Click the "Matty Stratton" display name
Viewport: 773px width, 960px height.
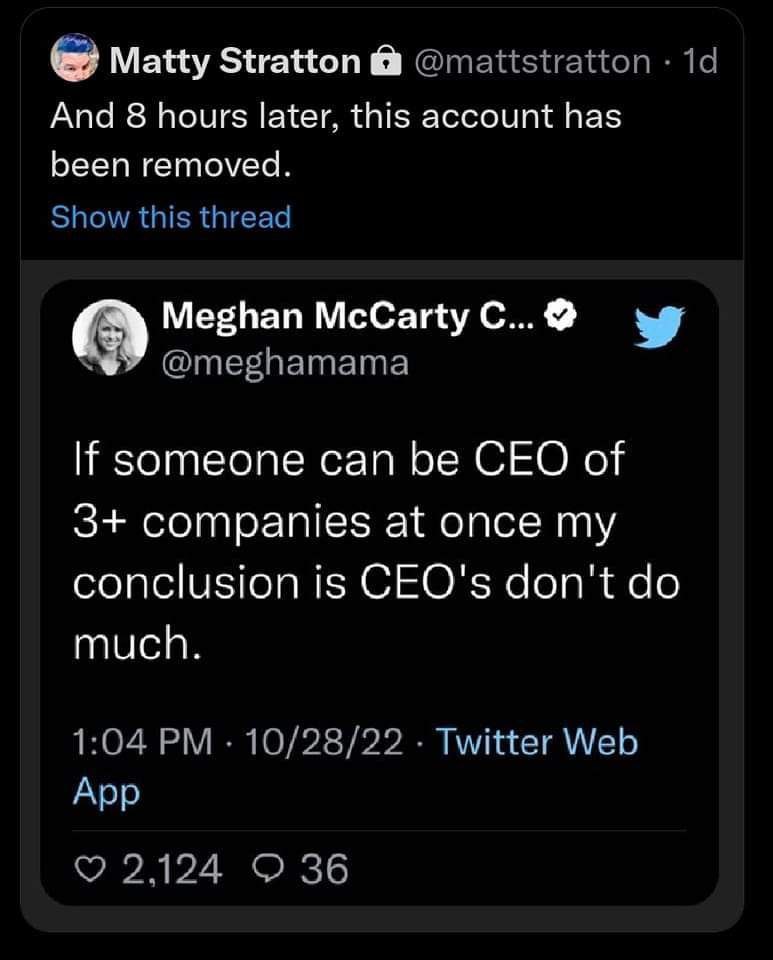click(x=235, y=62)
